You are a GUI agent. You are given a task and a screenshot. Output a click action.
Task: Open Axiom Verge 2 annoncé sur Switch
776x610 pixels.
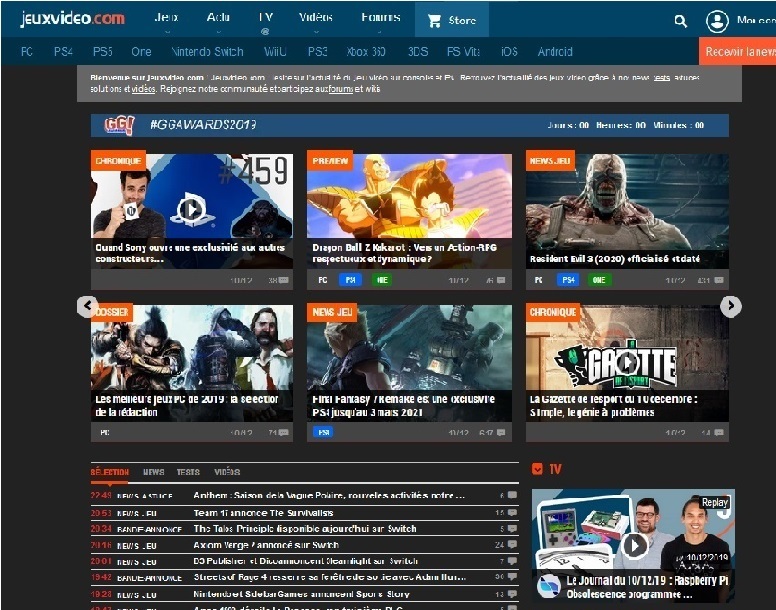[266, 545]
